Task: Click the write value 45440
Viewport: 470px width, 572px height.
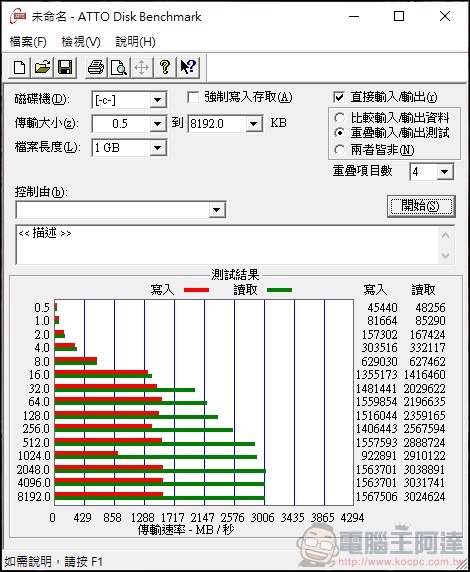Action: 382,308
